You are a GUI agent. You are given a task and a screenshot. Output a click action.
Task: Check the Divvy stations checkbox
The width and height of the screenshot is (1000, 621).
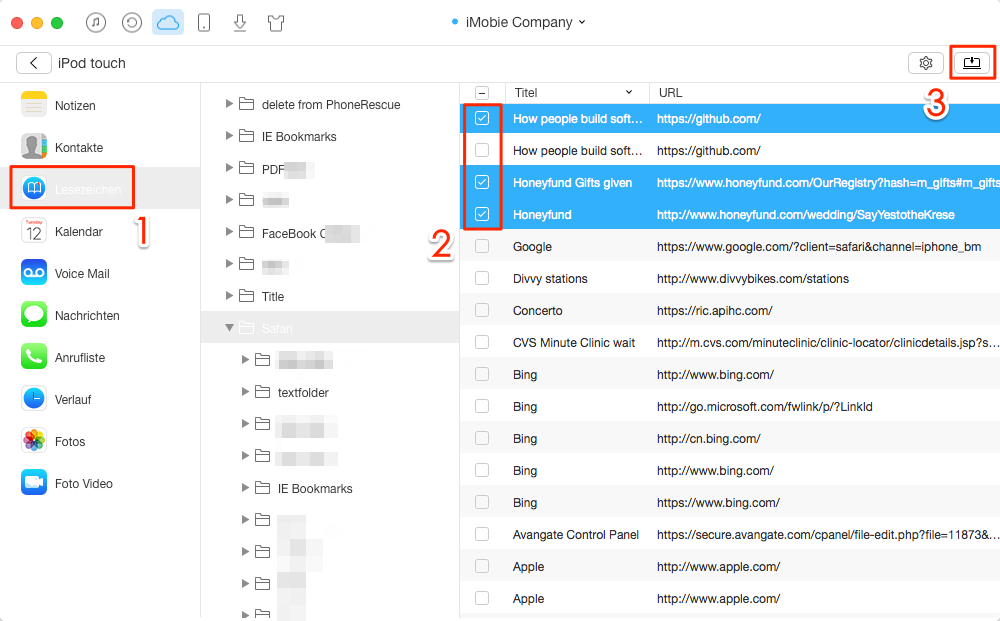click(x=482, y=278)
